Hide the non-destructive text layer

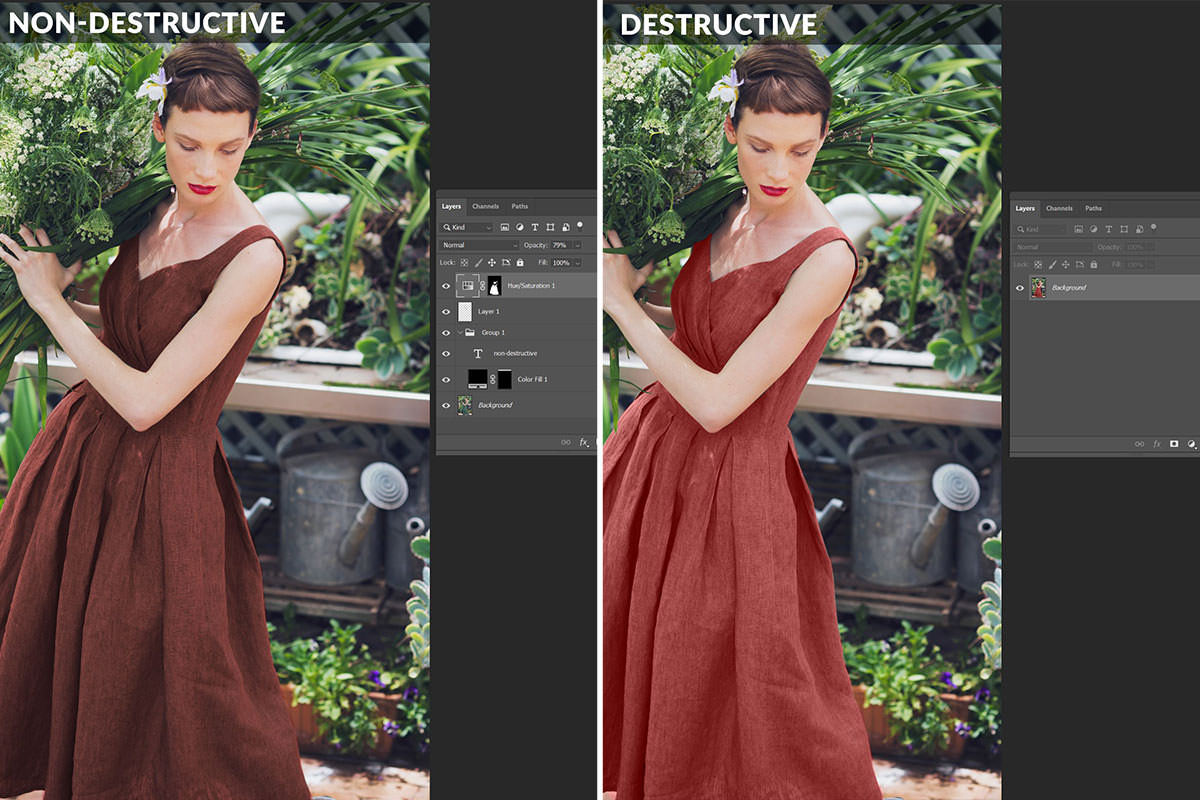point(447,353)
